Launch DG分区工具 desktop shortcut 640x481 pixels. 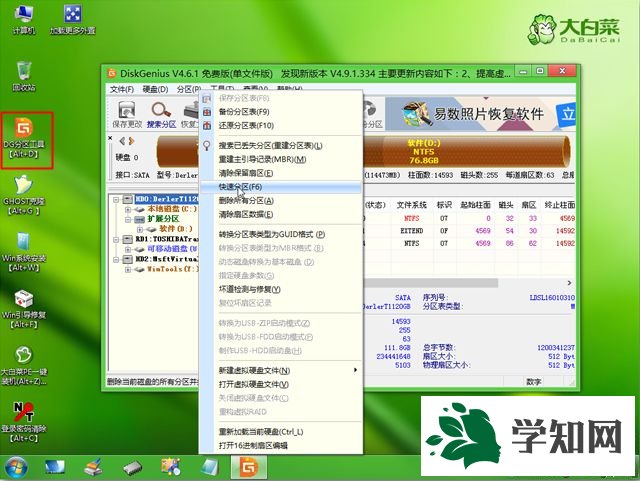25,139
